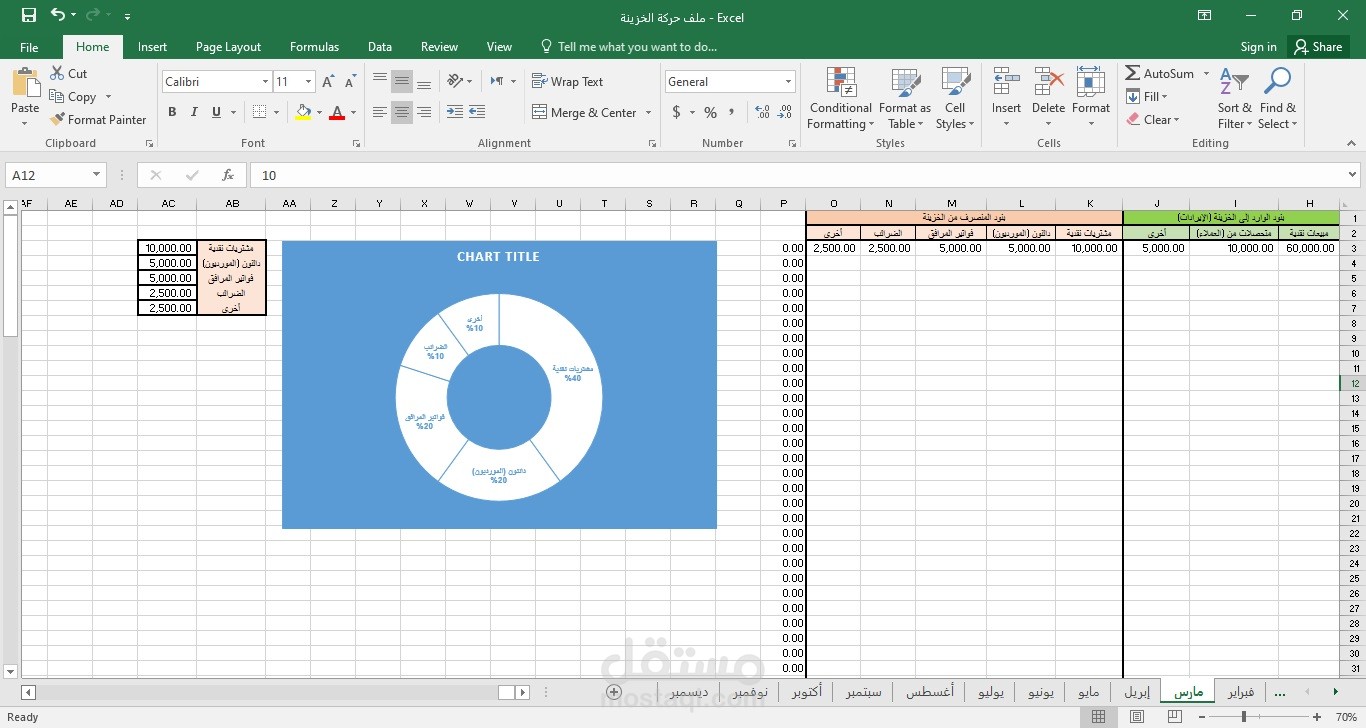1366x728 pixels.
Task: Click the Sign in link
Action: 1258,46
